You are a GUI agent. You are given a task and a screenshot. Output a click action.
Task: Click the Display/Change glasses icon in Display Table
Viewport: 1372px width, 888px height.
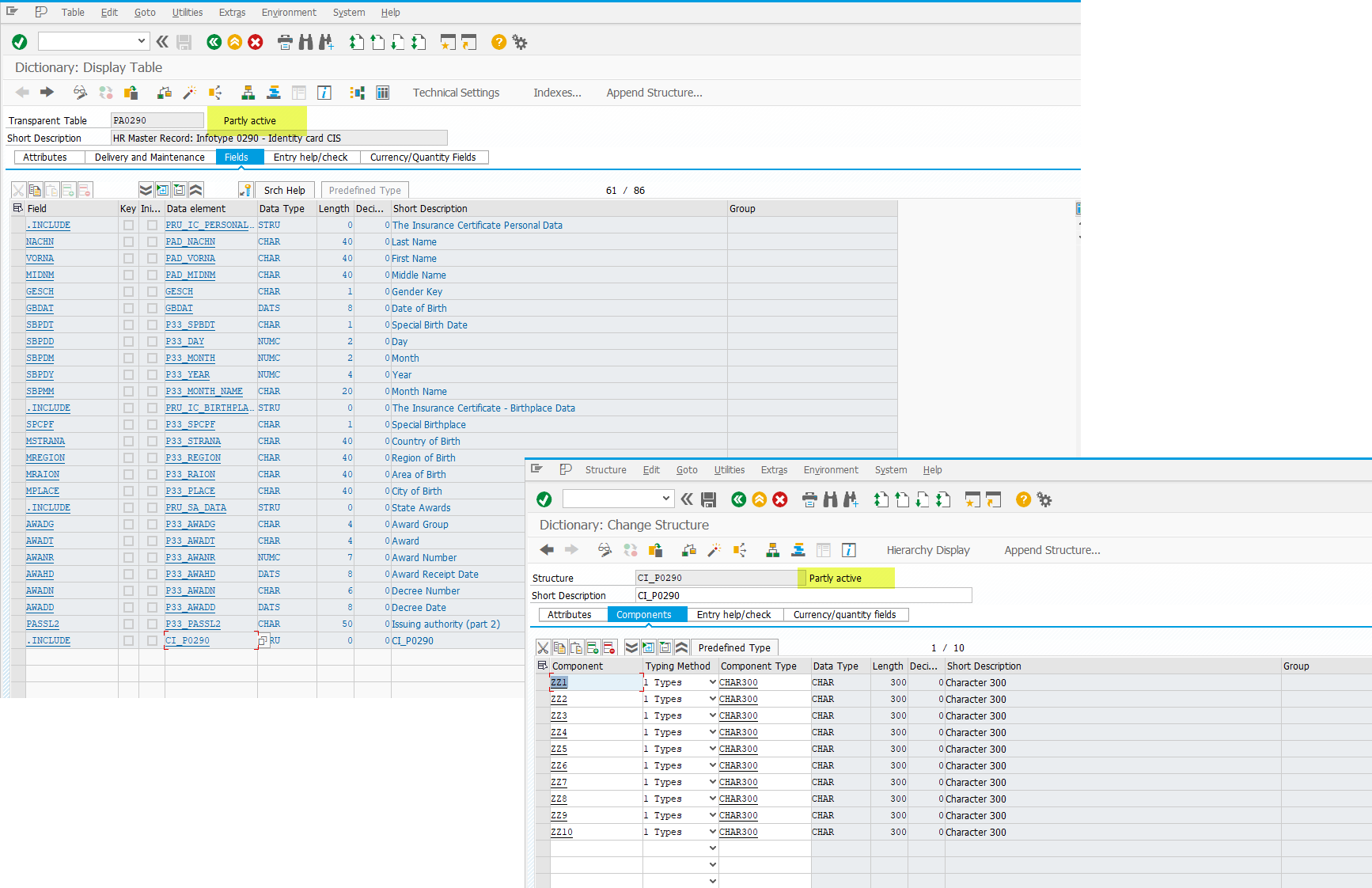click(x=81, y=93)
